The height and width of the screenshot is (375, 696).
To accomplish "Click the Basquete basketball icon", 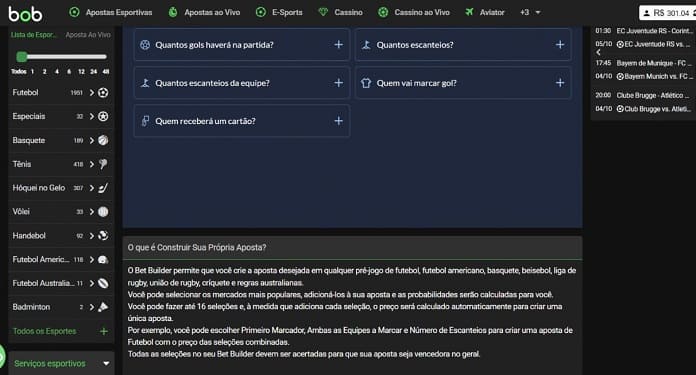I will pos(103,140).
